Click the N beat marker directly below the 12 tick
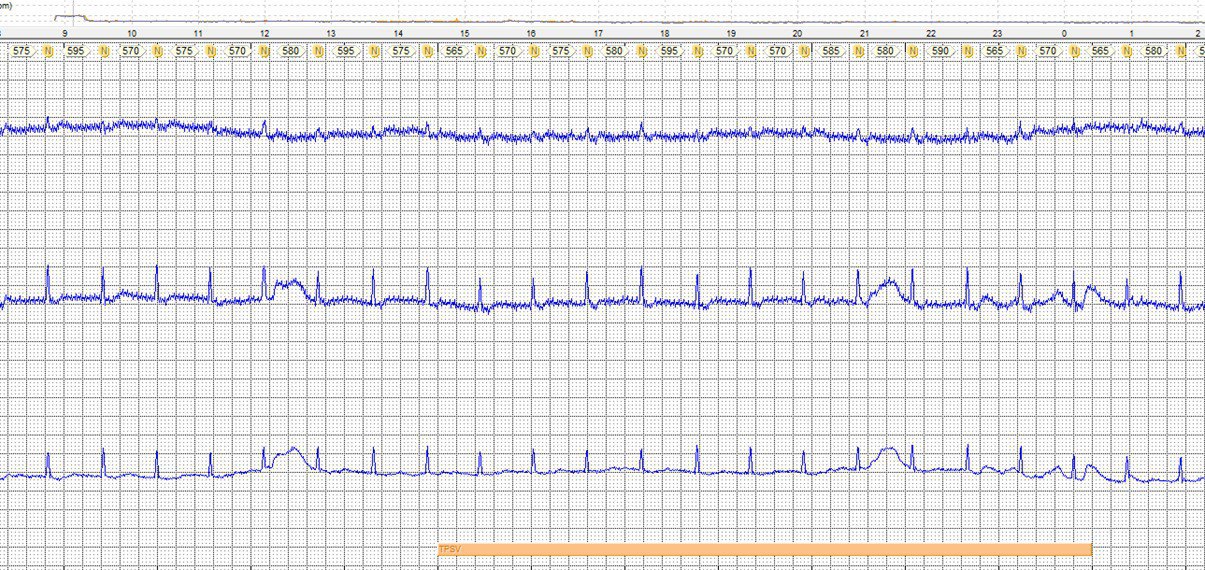Image resolution: width=1205 pixels, height=570 pixels. pos(264,50)
